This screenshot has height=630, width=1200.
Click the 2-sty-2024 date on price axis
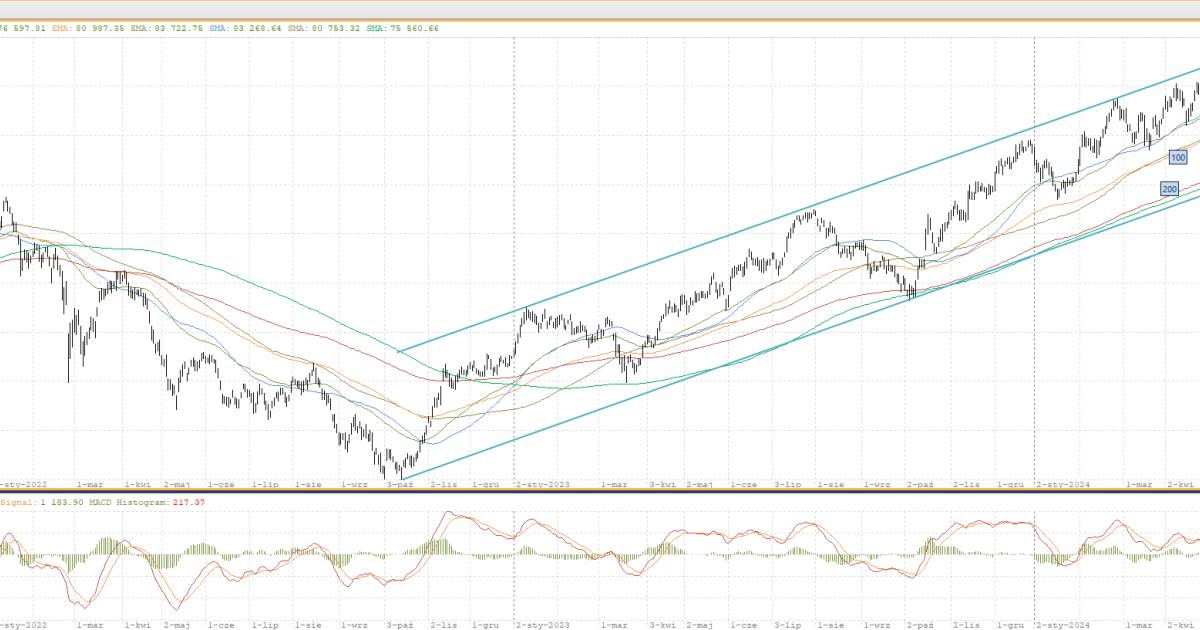[x=1064, y=484]
